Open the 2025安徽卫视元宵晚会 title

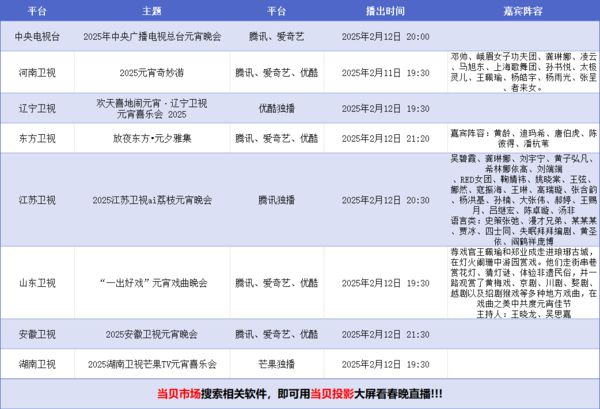pos(152,332)
